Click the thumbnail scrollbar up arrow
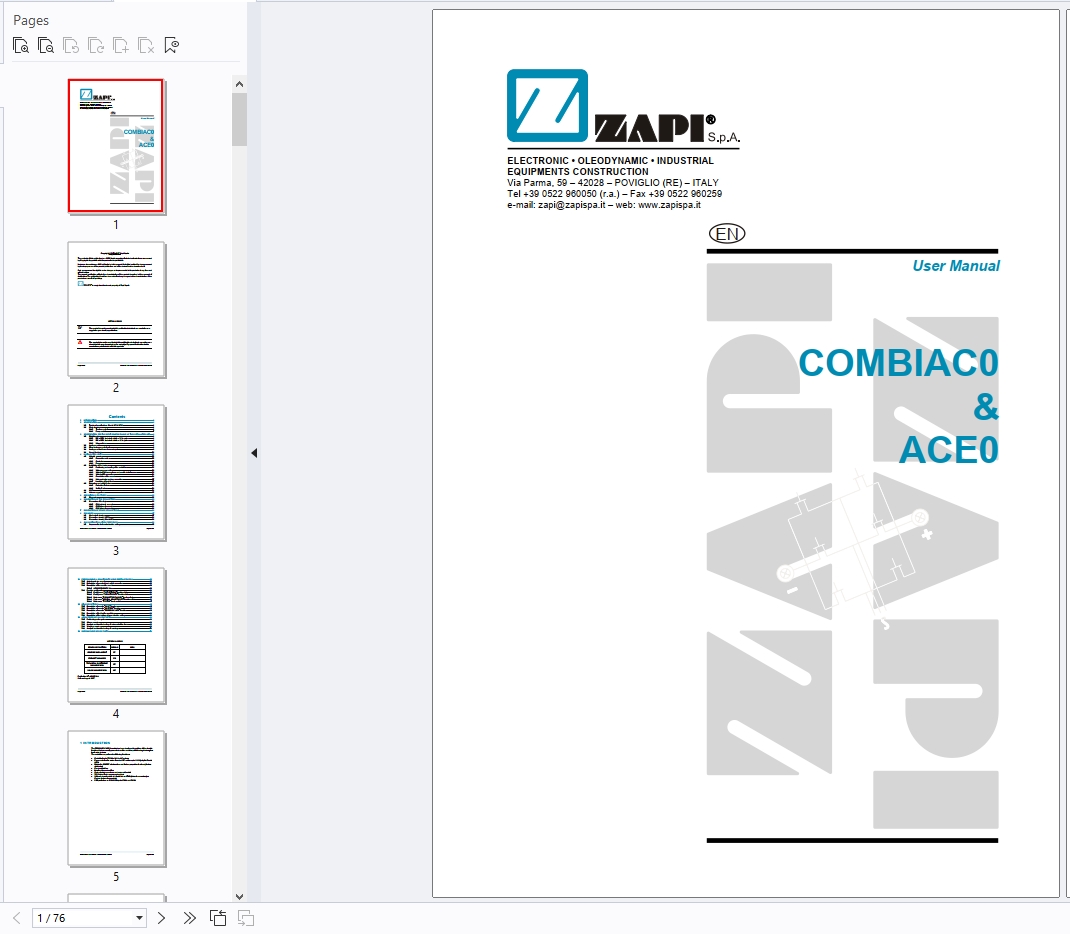1070x934 pixels. (x=240, y=84)
